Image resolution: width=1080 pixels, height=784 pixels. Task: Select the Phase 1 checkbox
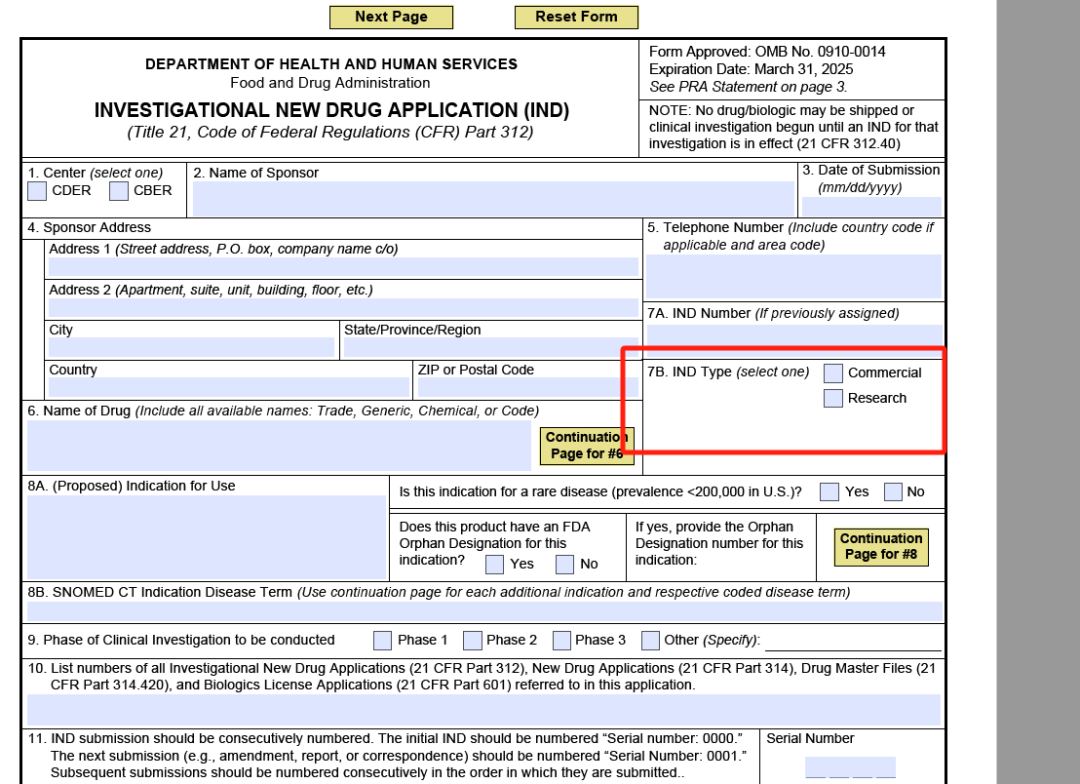pos(382,640)
